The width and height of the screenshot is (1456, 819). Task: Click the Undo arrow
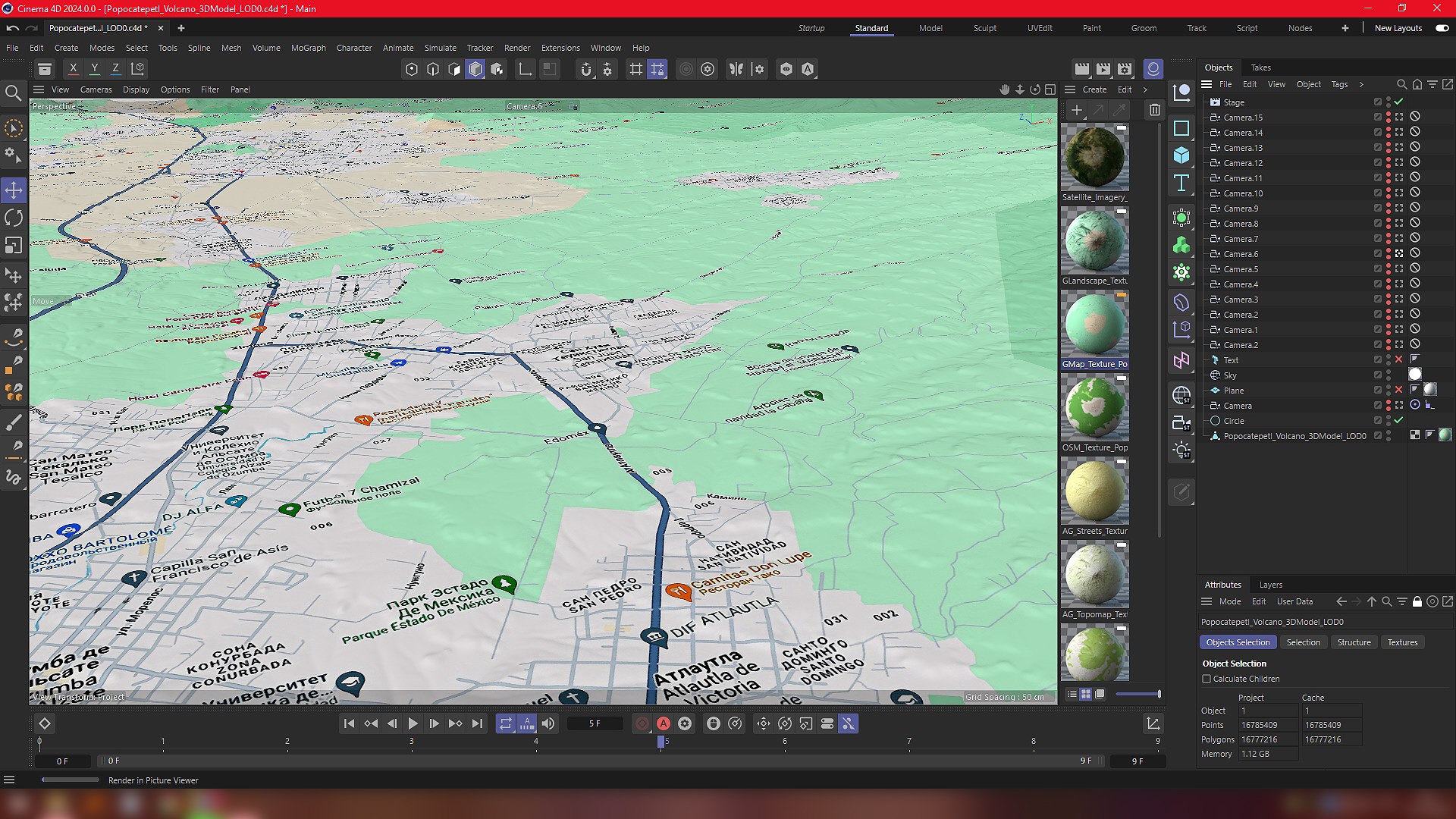pyautogui.click(x=13, y=28)
